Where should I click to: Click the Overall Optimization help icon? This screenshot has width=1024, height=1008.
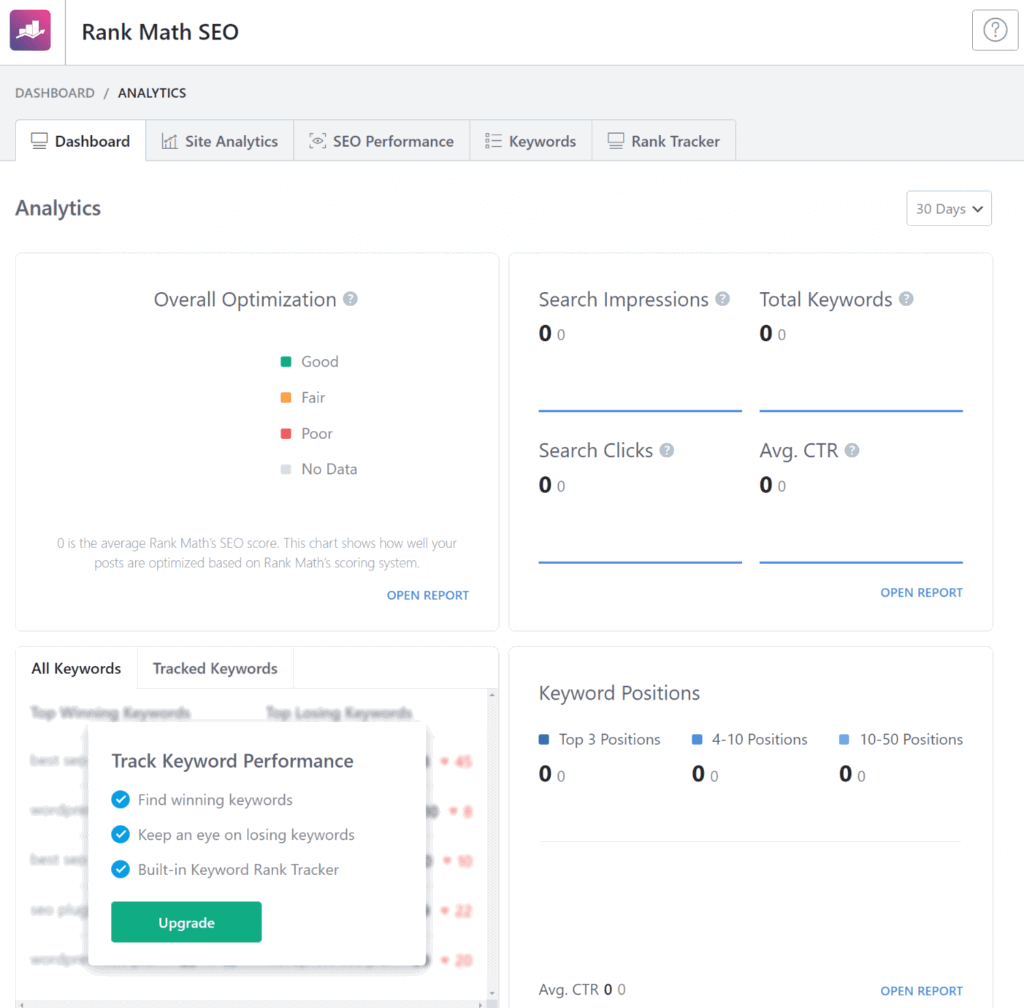click(350, 299)
